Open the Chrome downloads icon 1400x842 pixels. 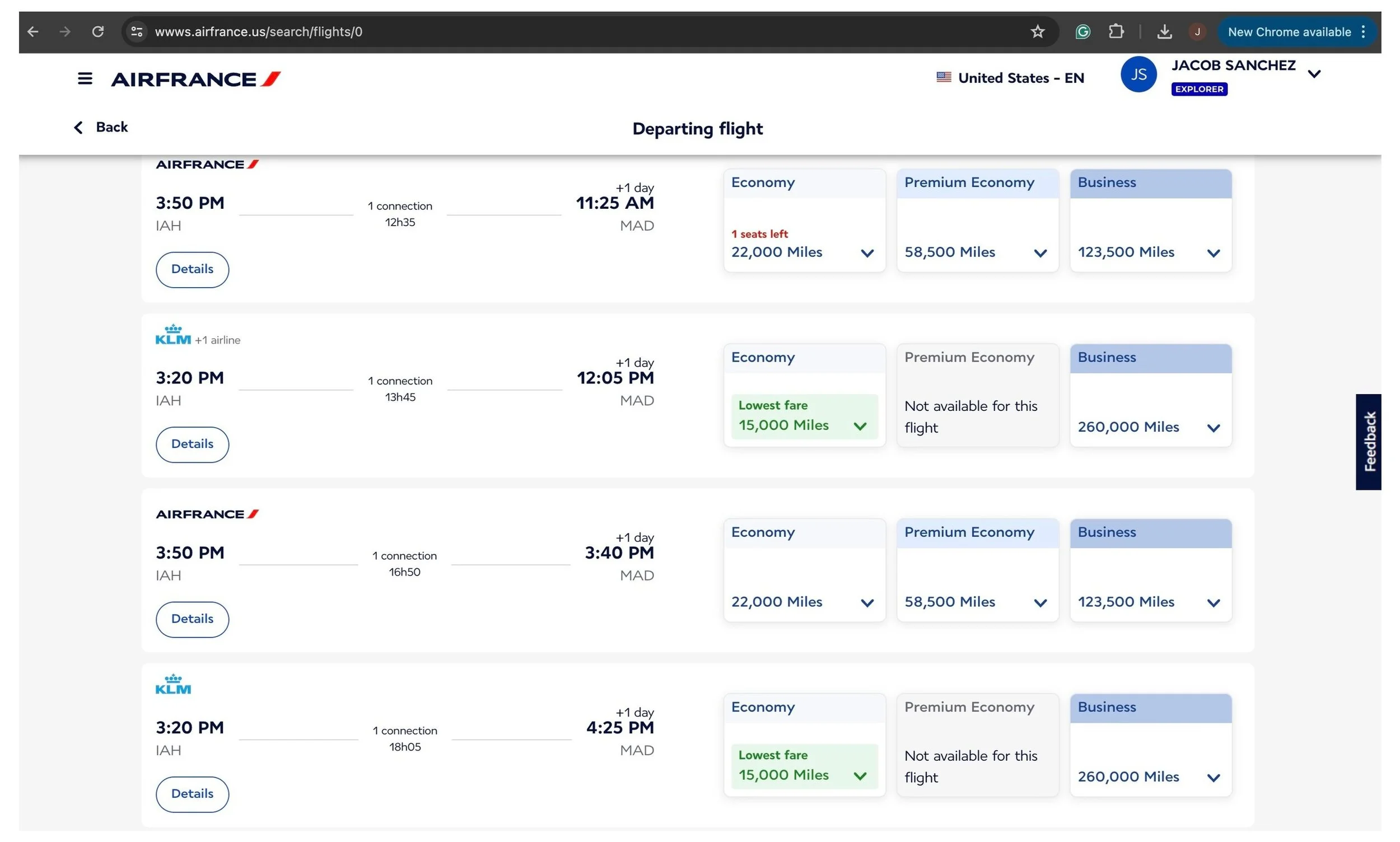pos(1164,32)
